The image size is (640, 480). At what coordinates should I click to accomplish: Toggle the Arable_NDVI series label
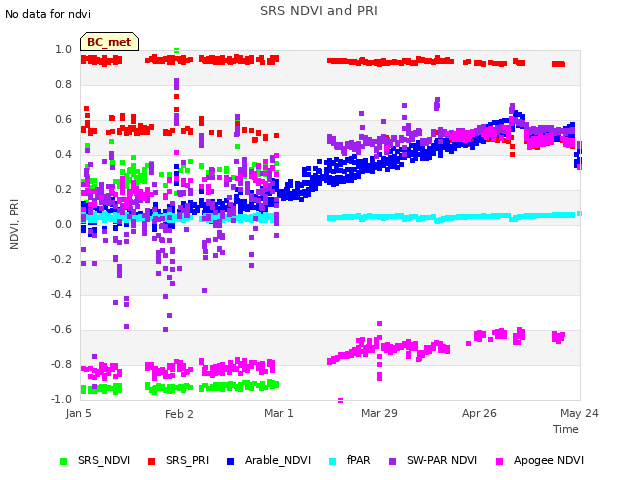click(x=278, y=460)
